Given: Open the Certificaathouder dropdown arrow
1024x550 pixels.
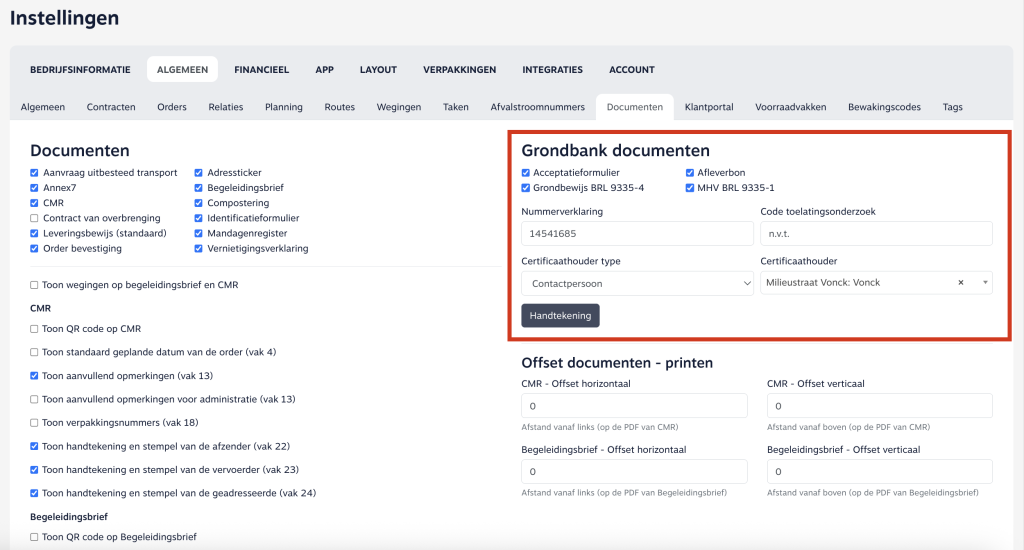Looking at the screenshot, I should click(x=983, y=283).
